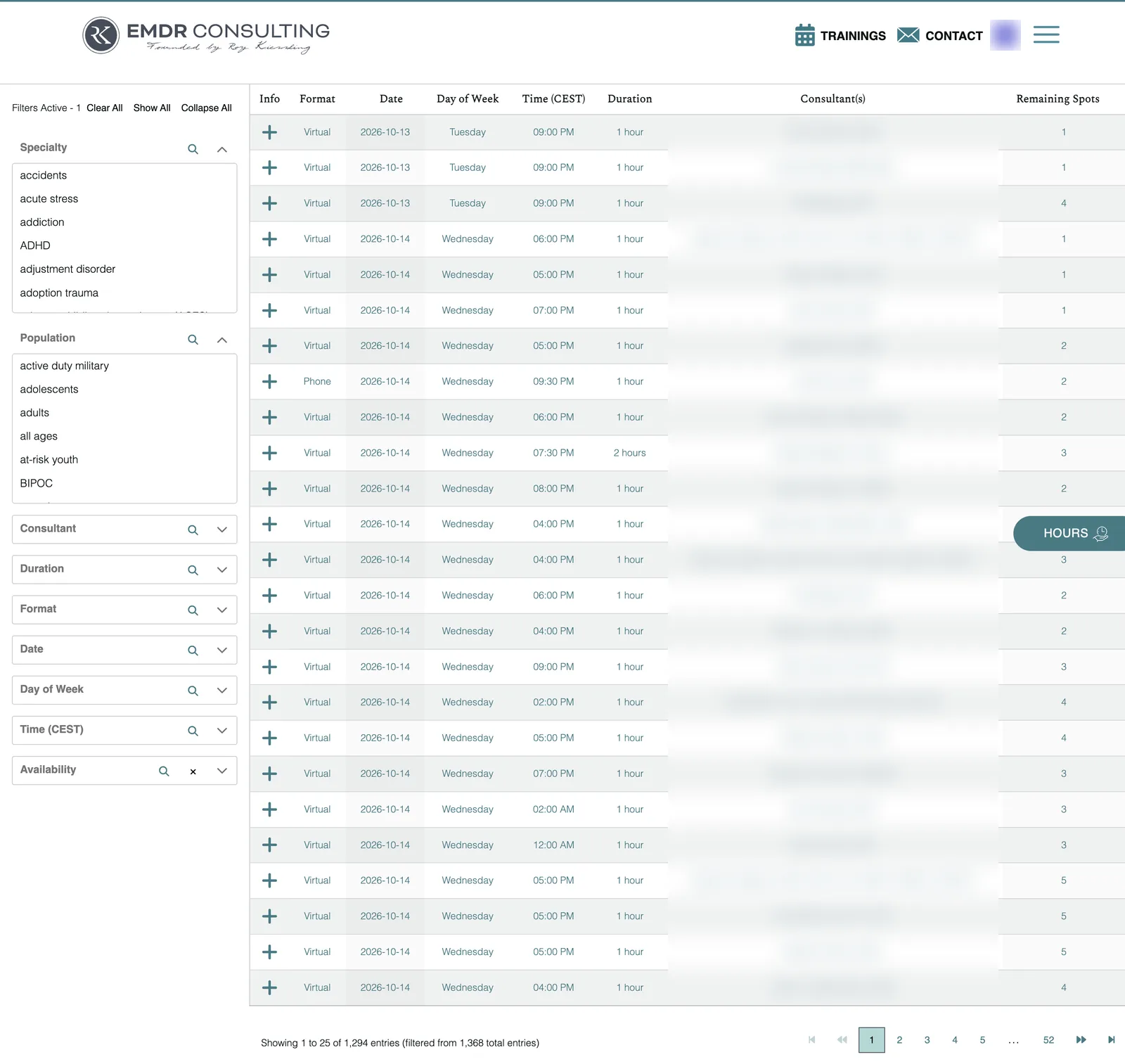Expand the Format filter chevron
This screenshot has height=1064, width=1125.
click(x=222, y=610)
